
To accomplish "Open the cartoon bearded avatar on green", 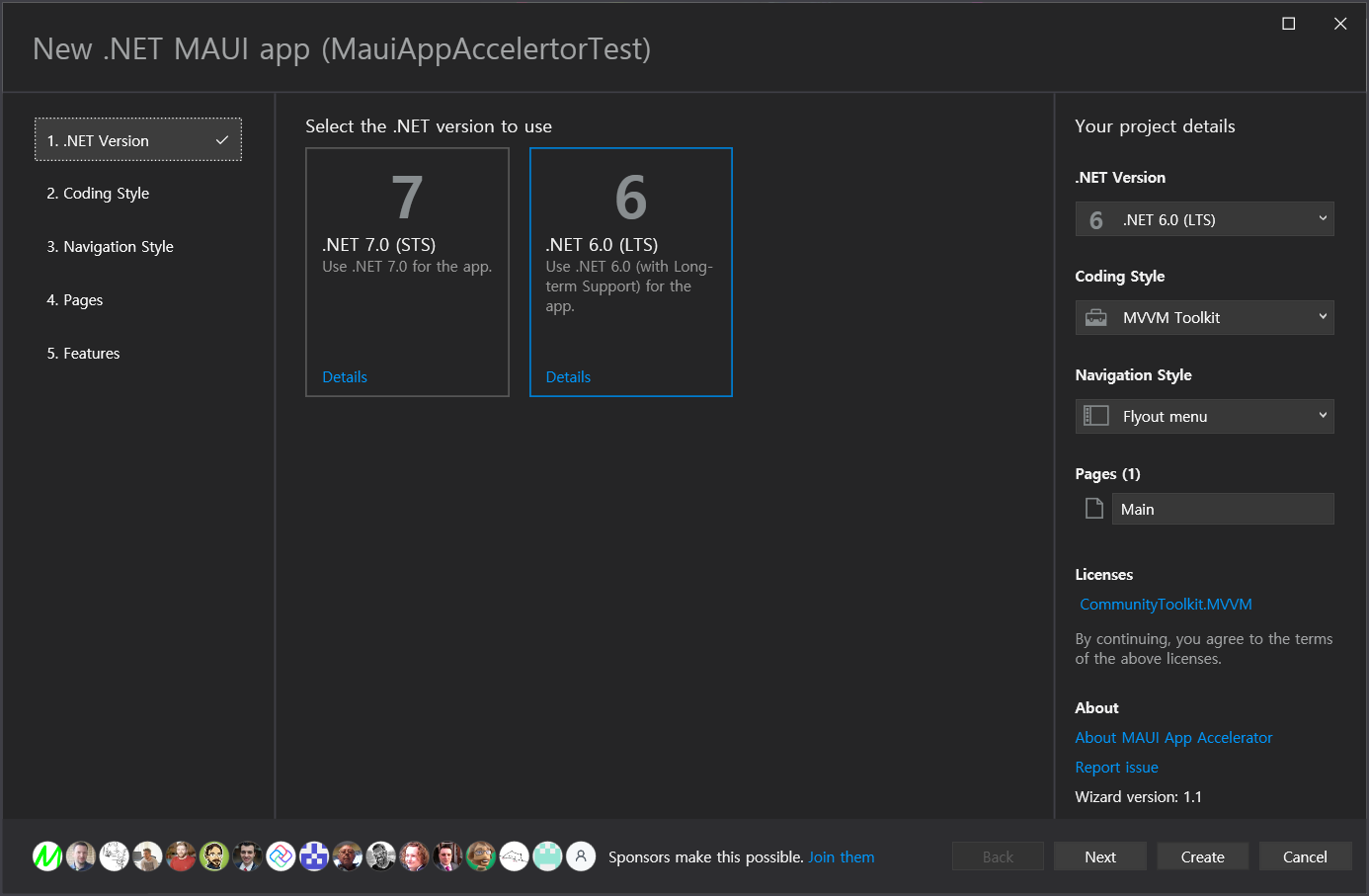I will [x=214, y=856].
